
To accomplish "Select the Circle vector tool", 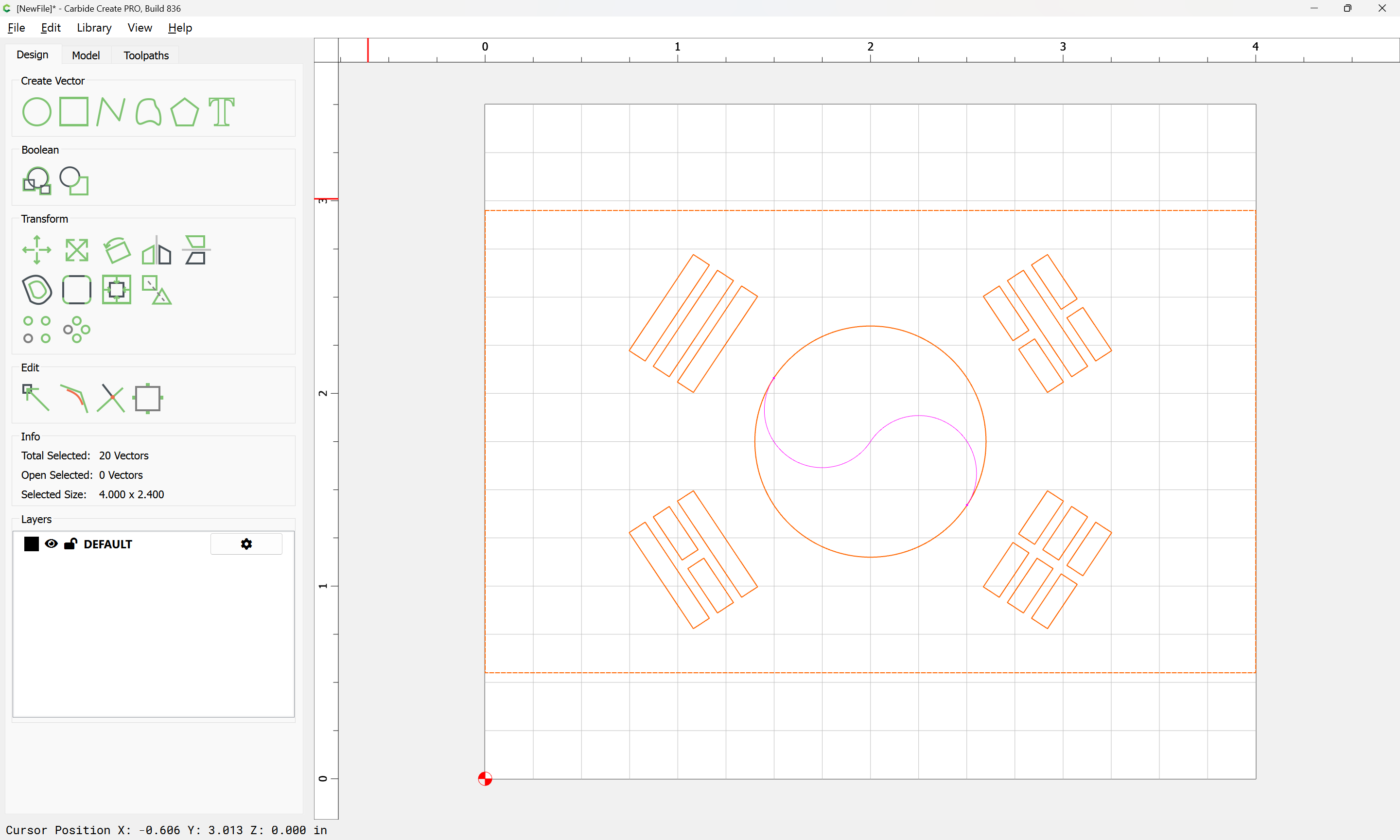I will (37, 111).
